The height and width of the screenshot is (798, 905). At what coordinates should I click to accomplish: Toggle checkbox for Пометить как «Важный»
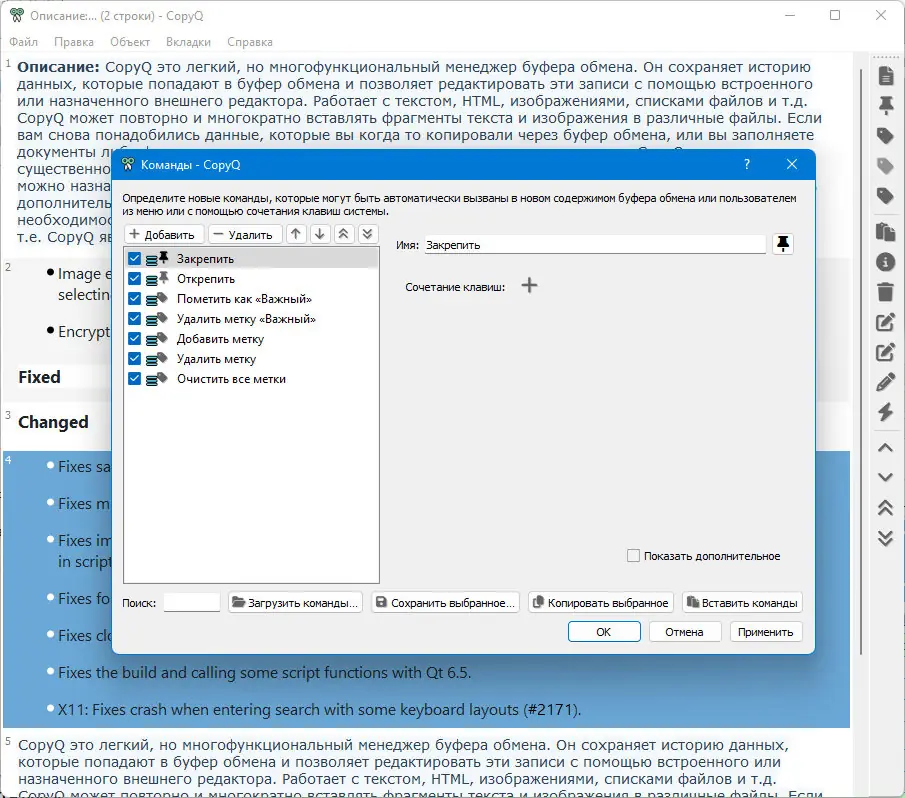pos(134,299)
